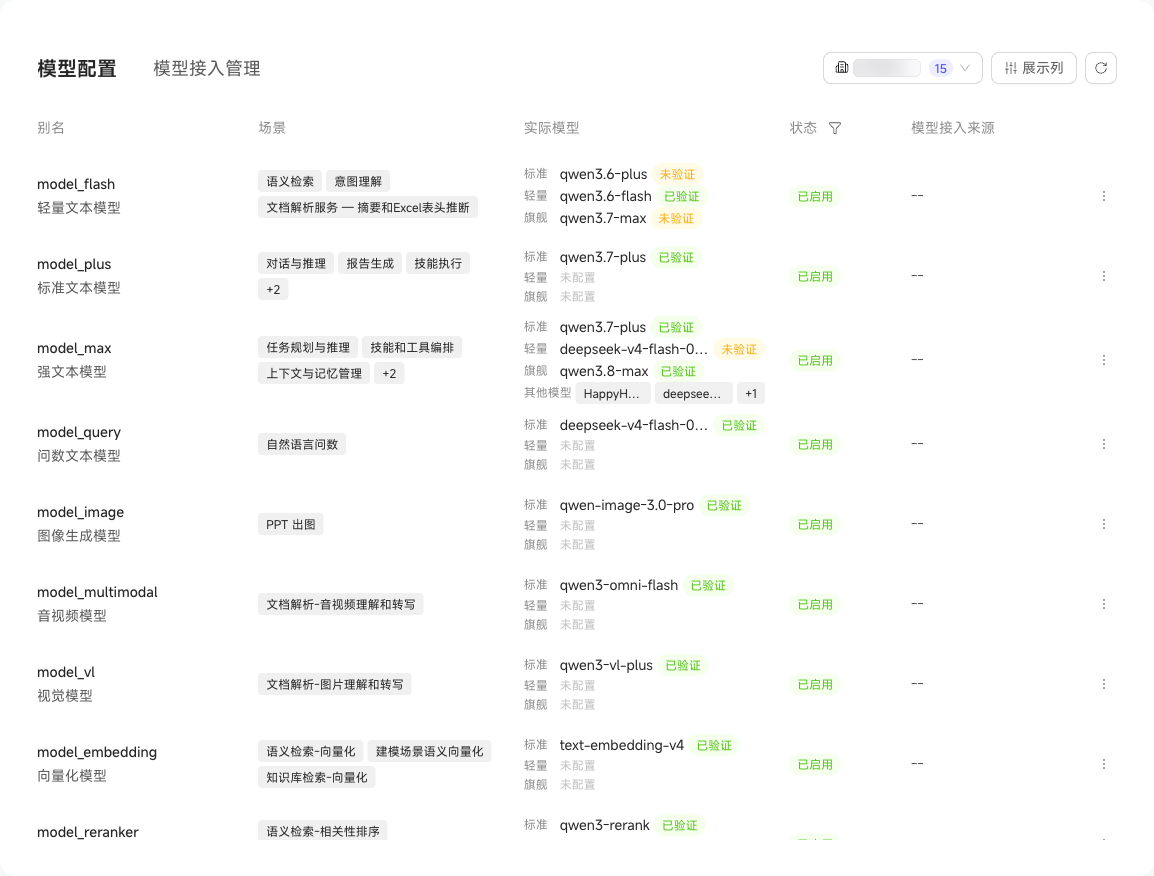Click the 建模场景语义向量化 scene tag

[x=430, y=752]
